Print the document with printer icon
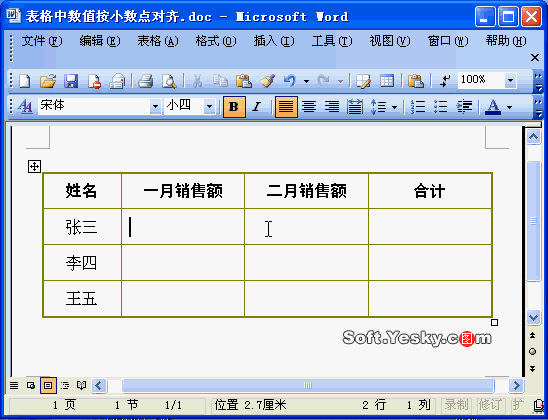 click(146, 81)
